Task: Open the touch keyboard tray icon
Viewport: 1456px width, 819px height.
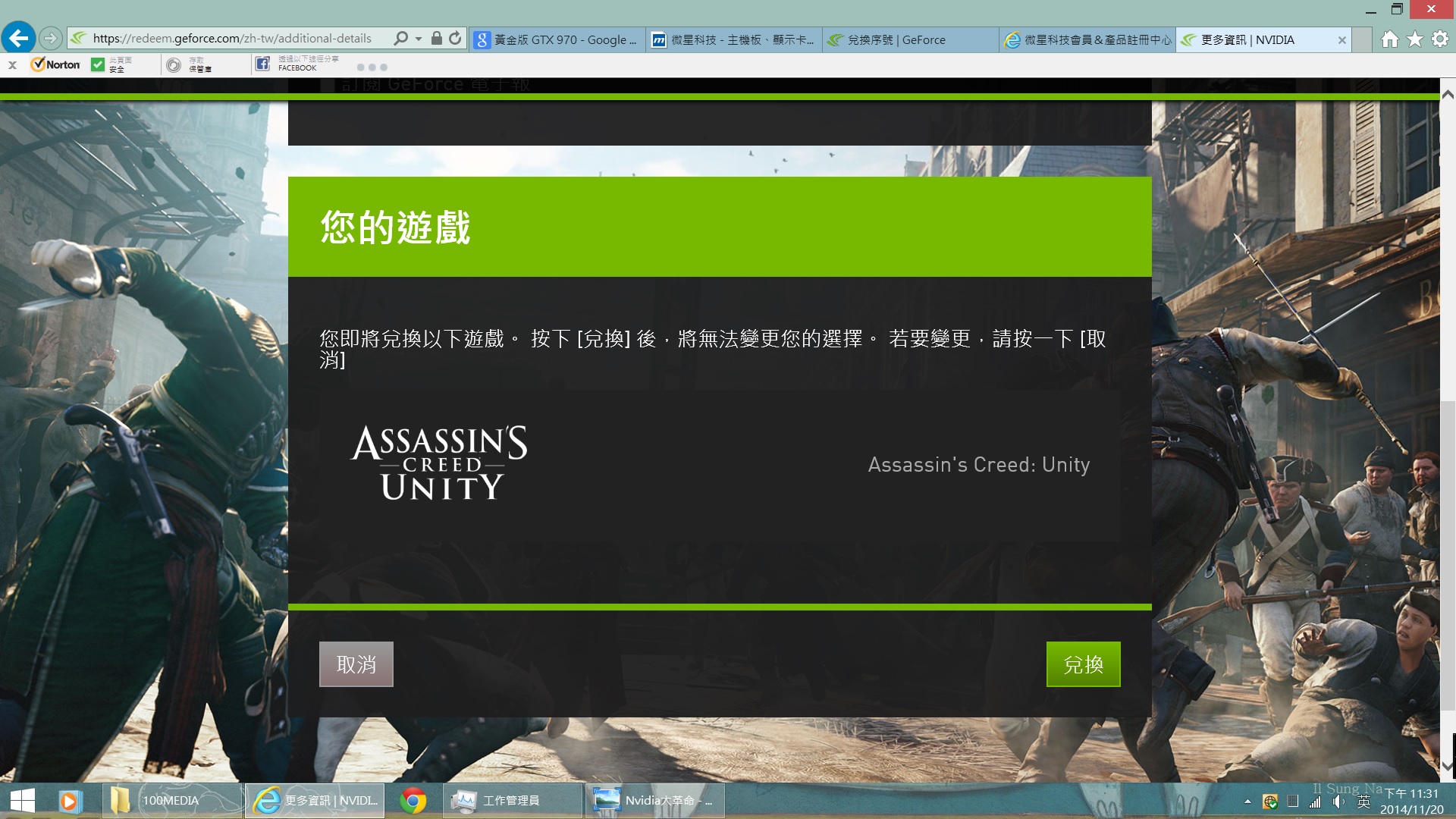Action: [x=1293, y=802]
